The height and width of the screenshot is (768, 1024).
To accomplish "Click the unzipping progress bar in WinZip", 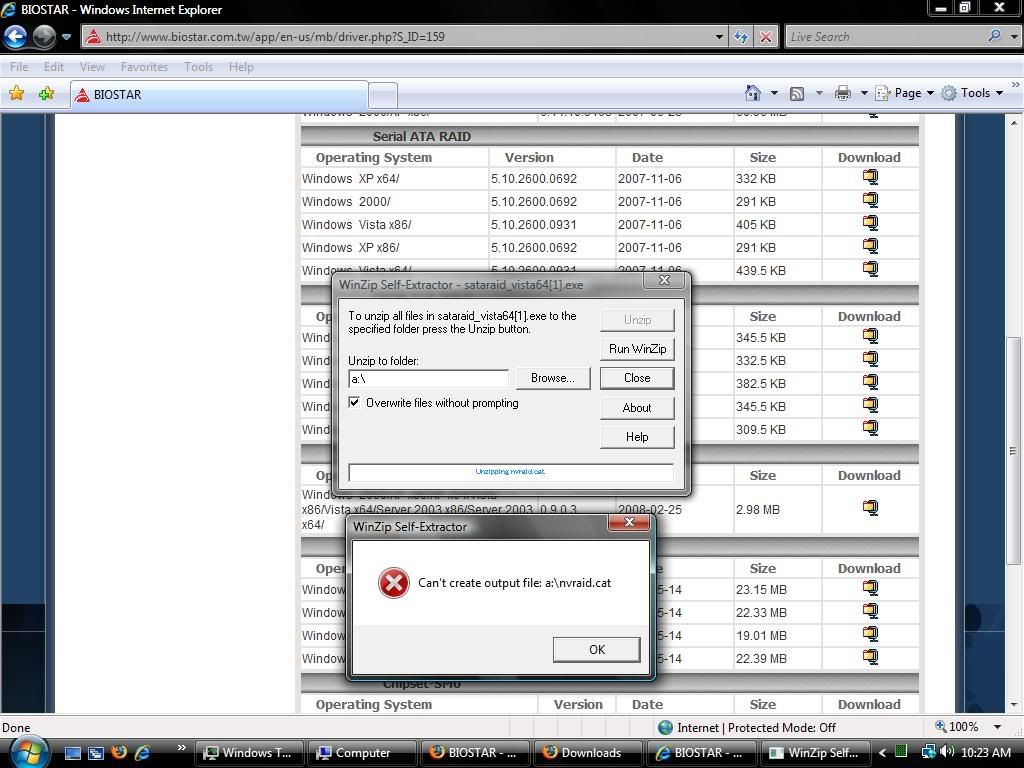I will pos(511,472).
